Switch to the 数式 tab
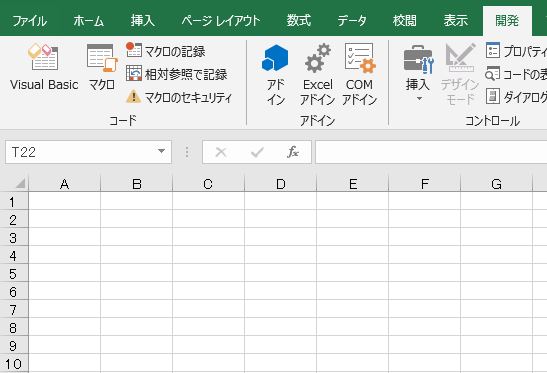547x373 pixels. [299, 21]
